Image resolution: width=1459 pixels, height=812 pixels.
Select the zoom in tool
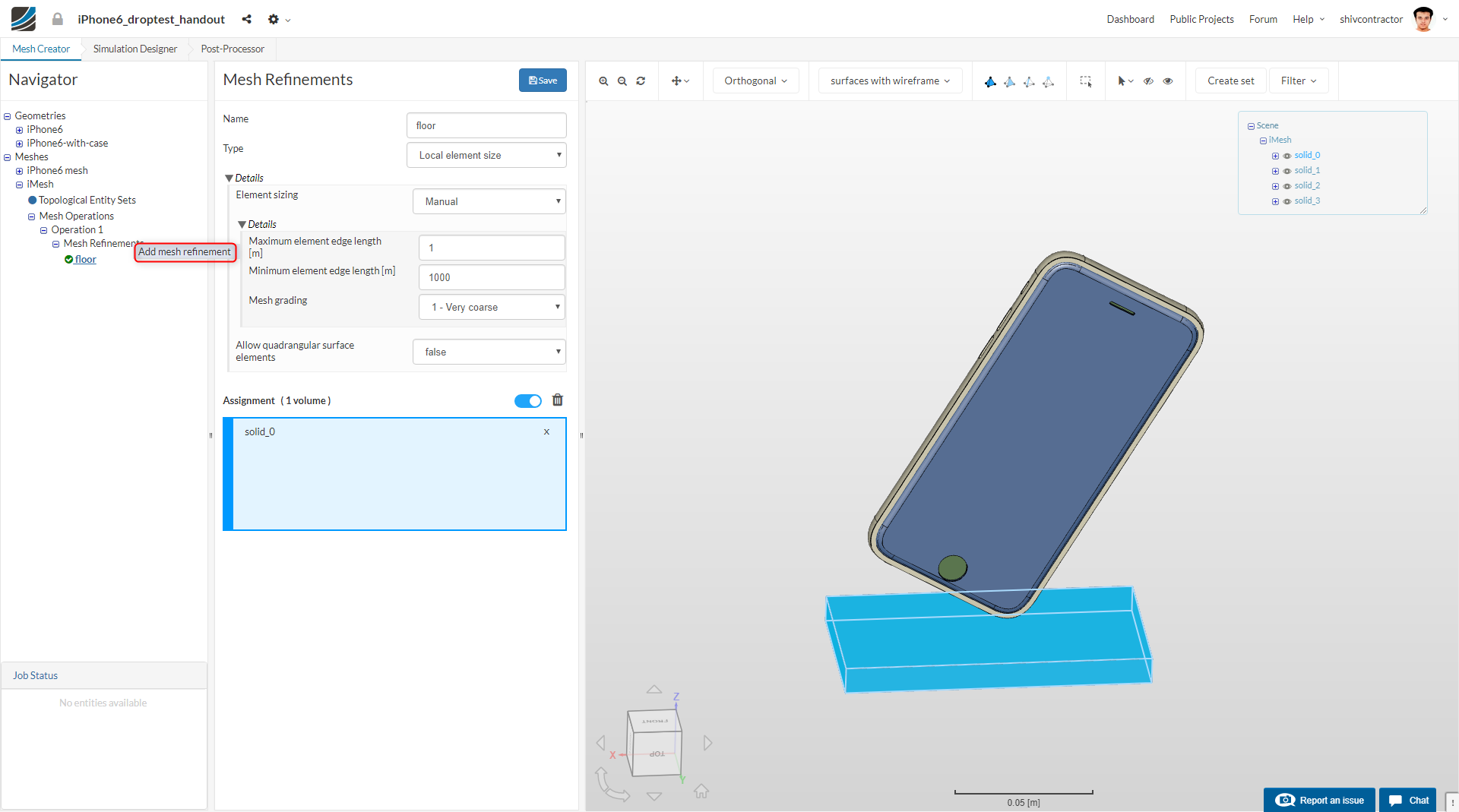point(603,81)
